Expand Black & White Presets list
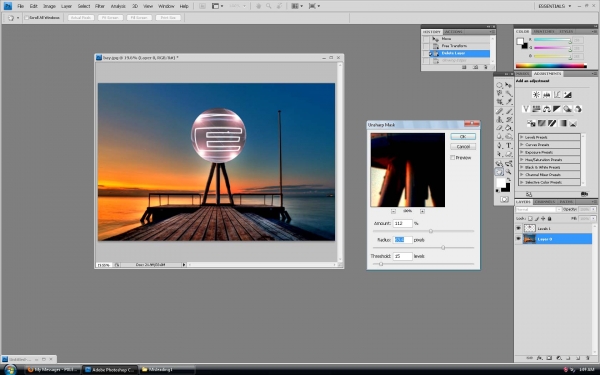This screenshot has height=375, width=600. pyautogui.click(x=522, y=167)
